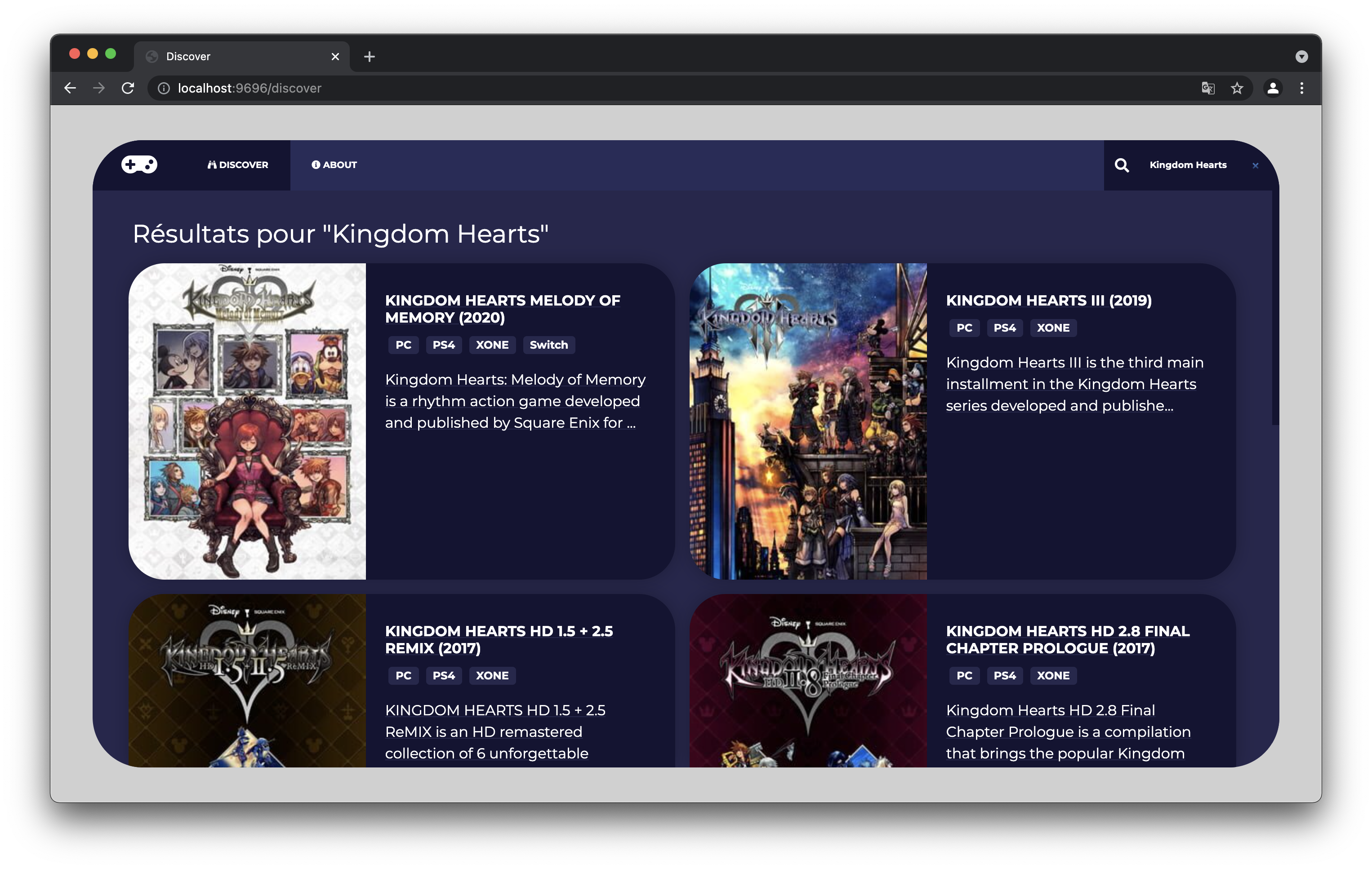Switch to the Discover nav tab
This screenshot has height=869, width=1372.
(238, 165)
